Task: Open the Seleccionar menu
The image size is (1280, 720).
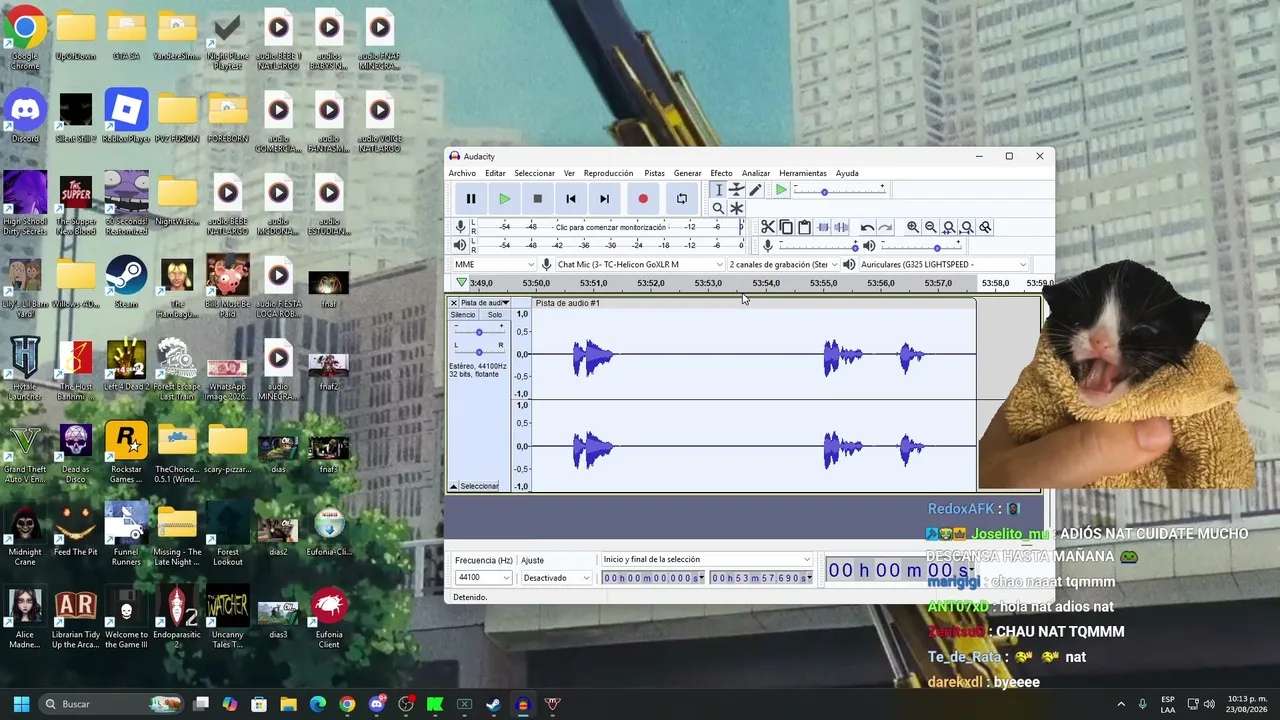Action: [534, 173]
